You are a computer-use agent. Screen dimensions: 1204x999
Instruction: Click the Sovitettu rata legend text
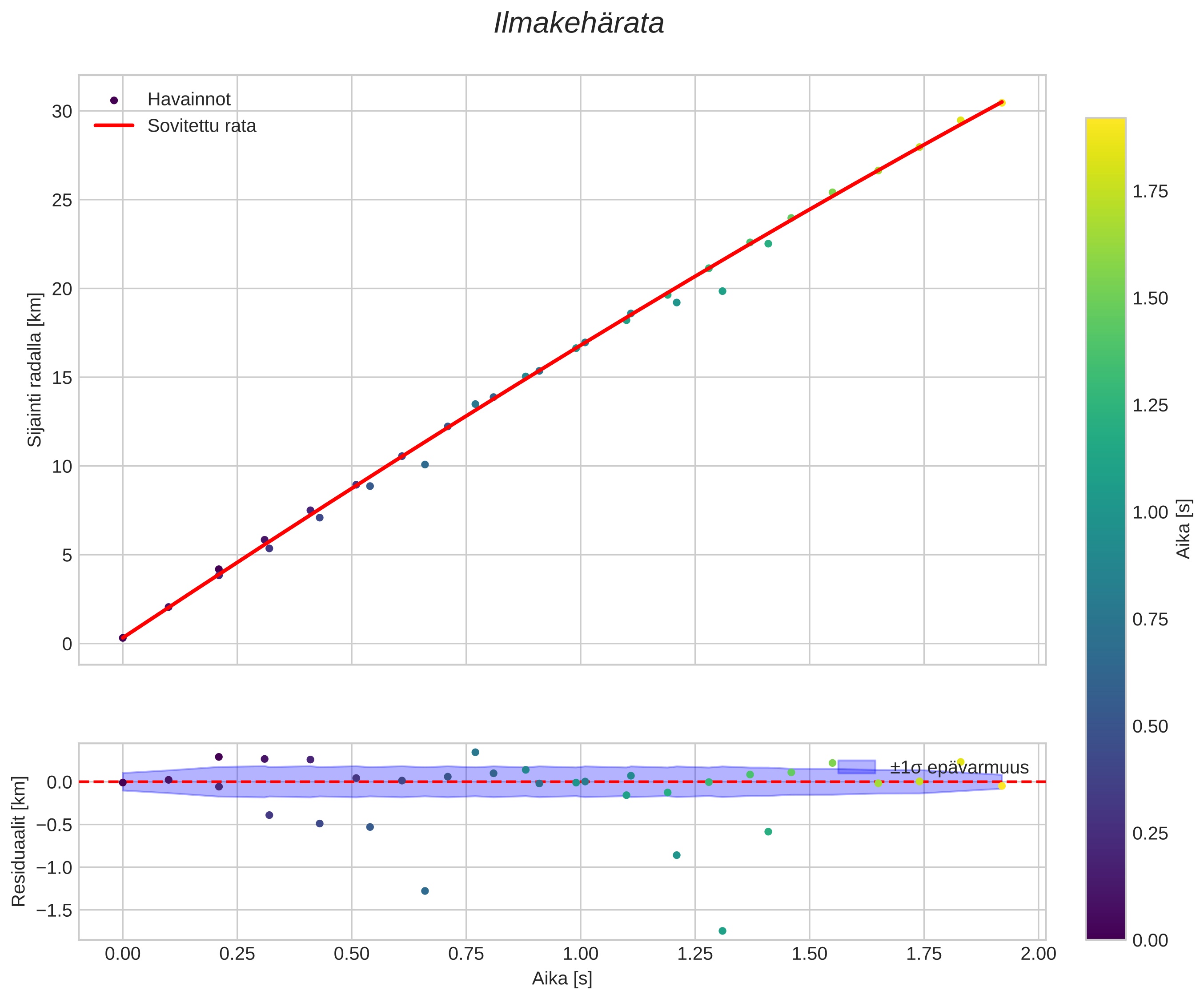202,126
